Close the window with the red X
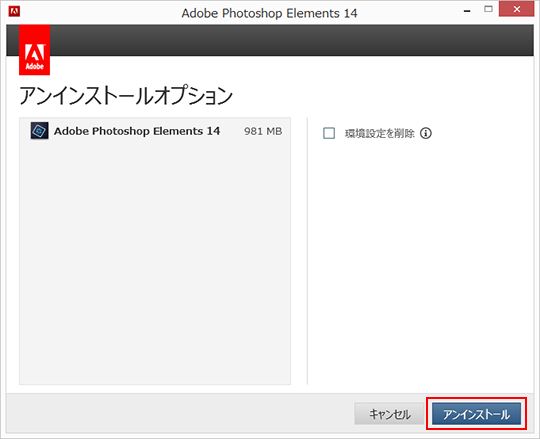Viewport: 540px width, 439px height. click(516, 9)
